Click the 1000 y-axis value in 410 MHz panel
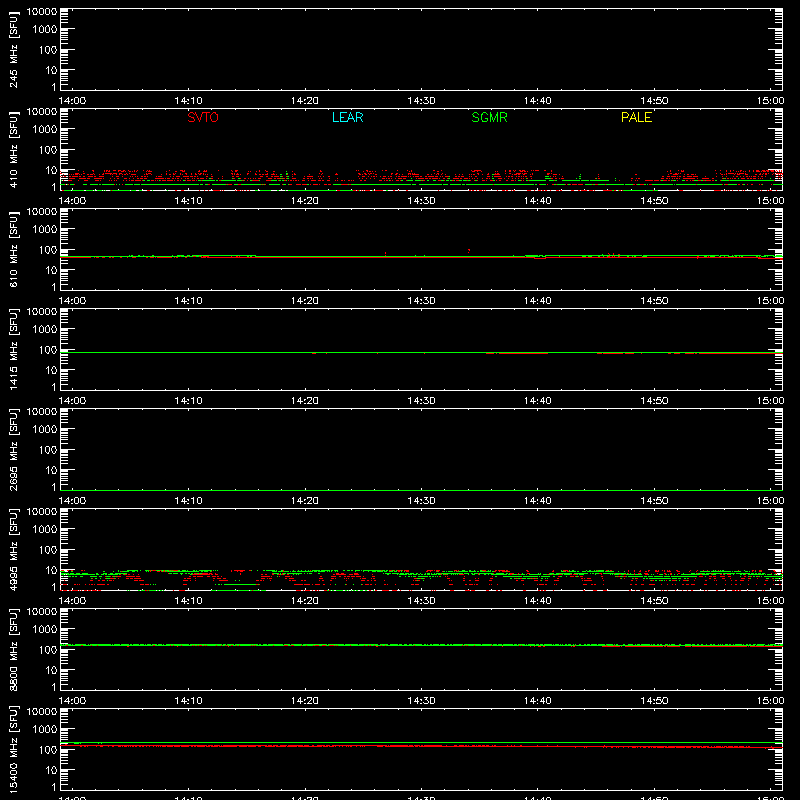This screenshot has height=800, width=800. click(45, 130)
